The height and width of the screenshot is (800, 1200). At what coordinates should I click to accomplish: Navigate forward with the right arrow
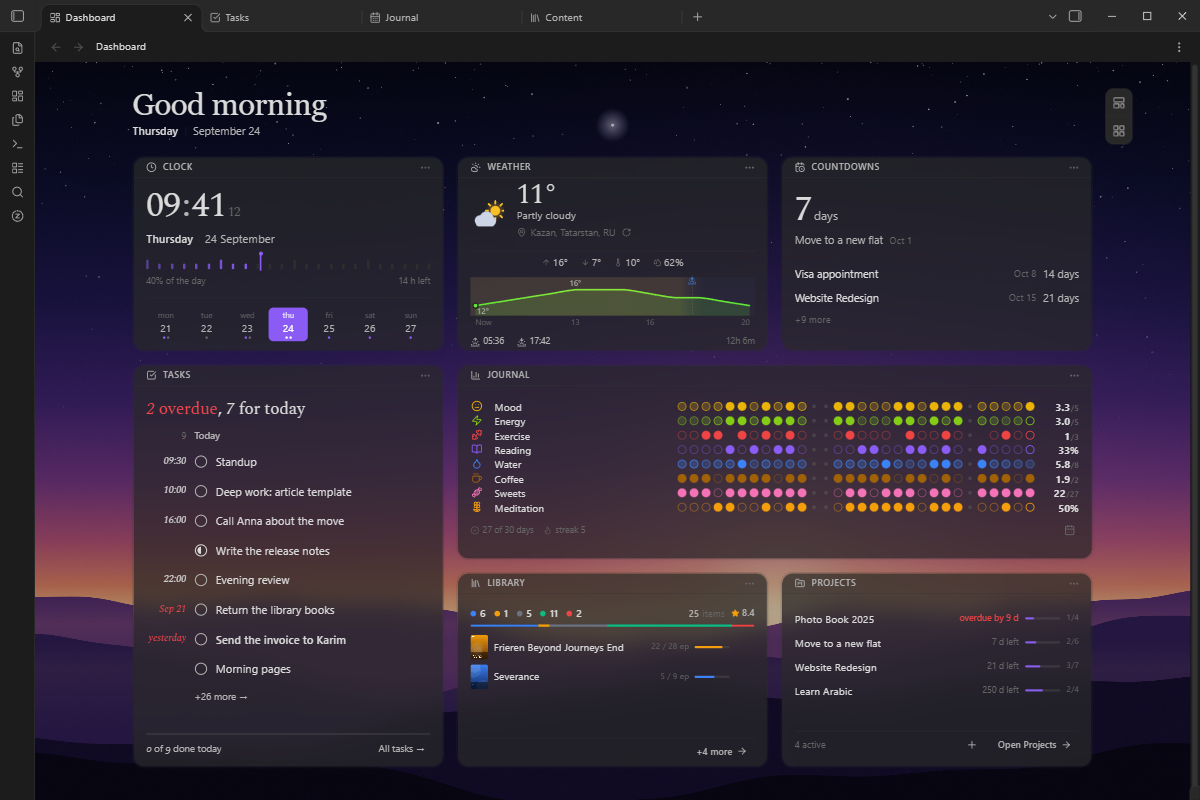[78, 47]
